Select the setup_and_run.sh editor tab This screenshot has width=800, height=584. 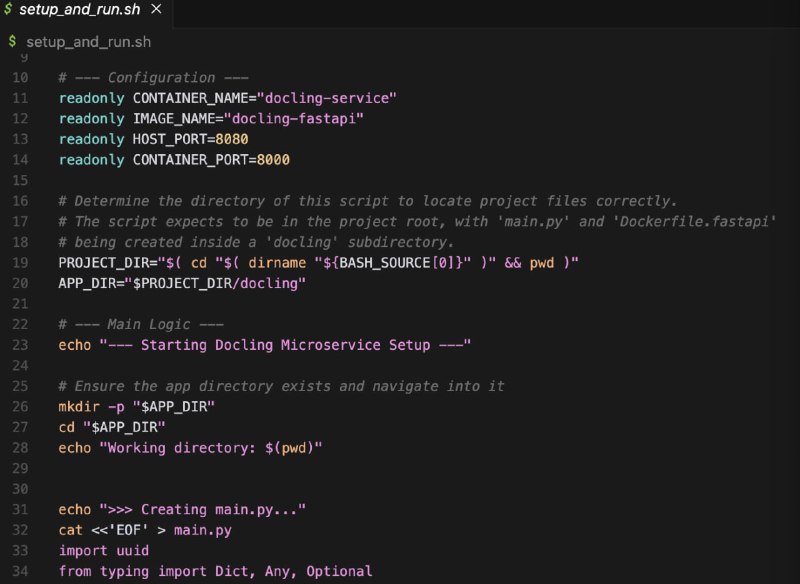pos(86,10)
